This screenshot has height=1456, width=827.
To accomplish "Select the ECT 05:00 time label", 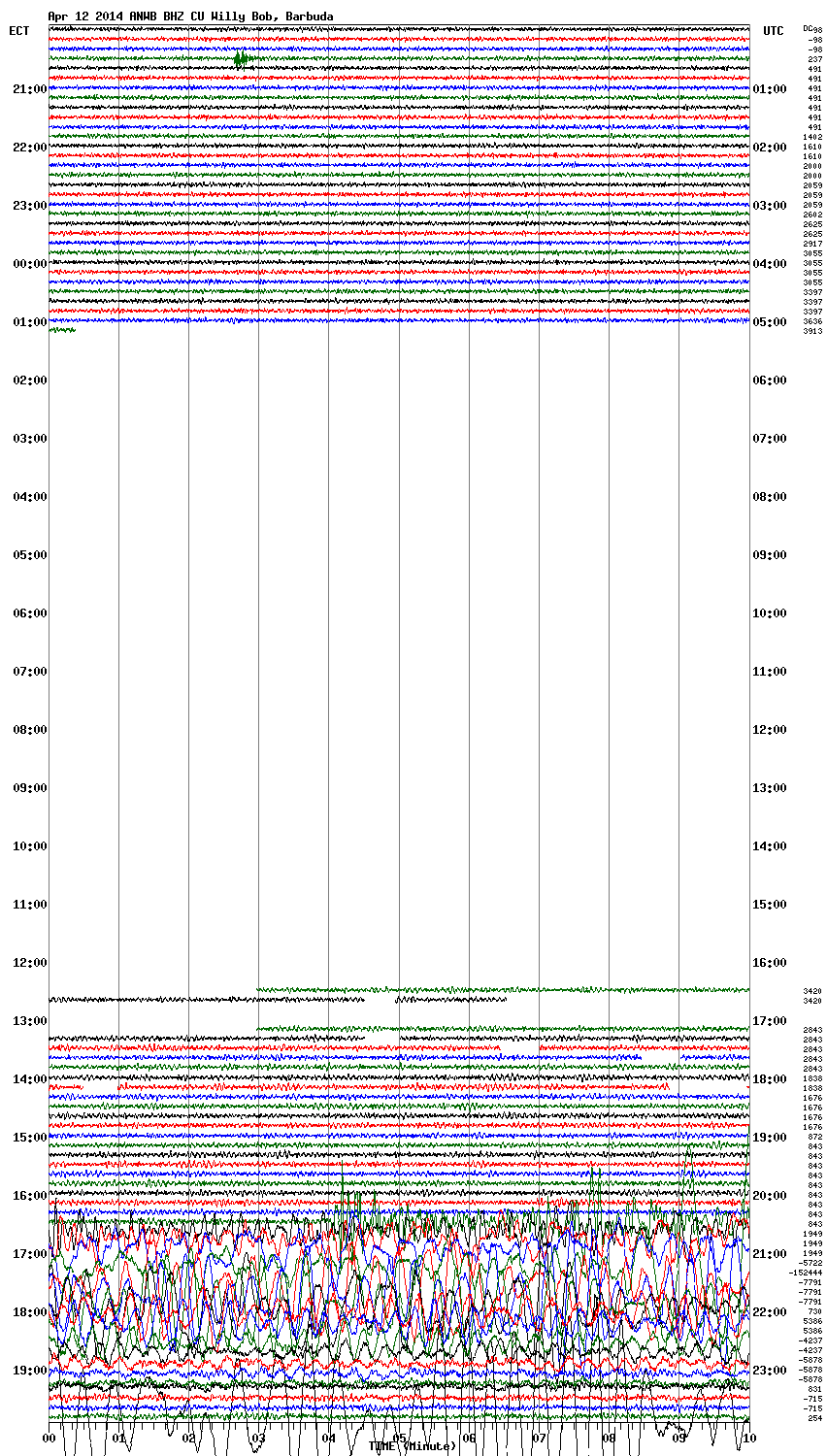I will point(30,555).
